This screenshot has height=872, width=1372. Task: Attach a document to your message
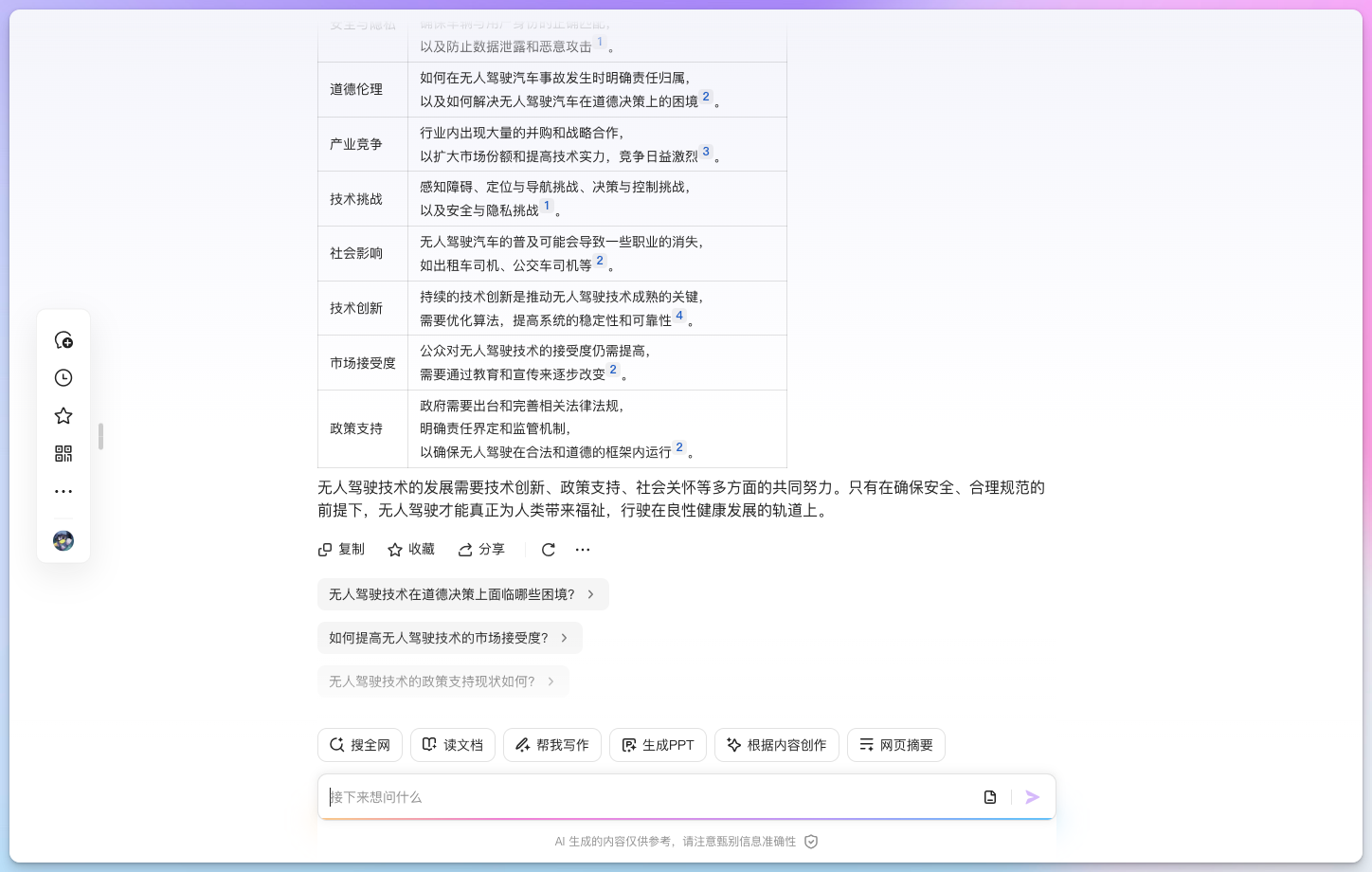(990, 797)
